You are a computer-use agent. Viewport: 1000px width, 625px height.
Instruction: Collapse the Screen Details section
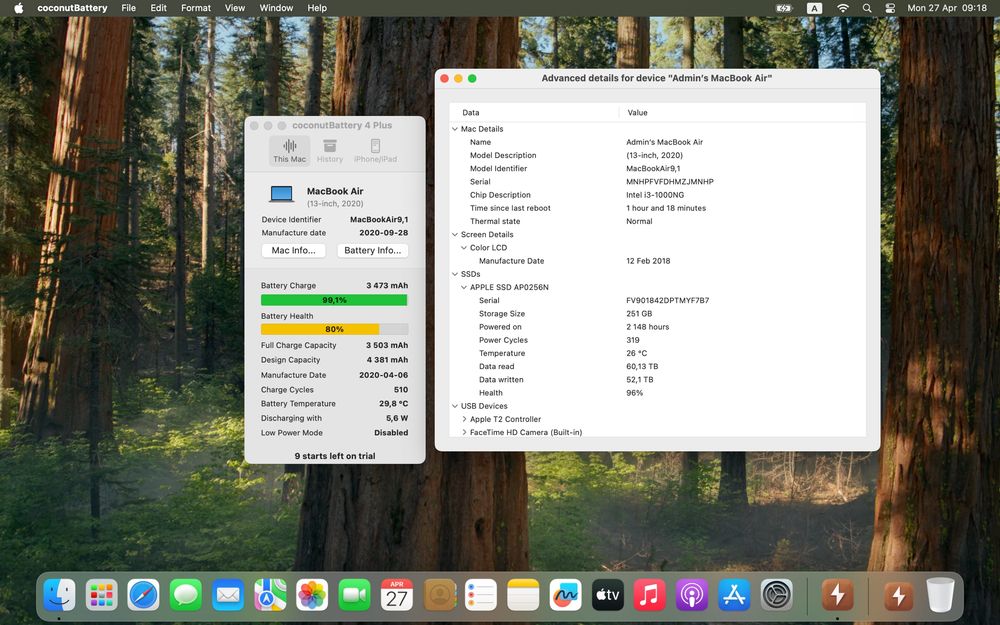(455, 235)
